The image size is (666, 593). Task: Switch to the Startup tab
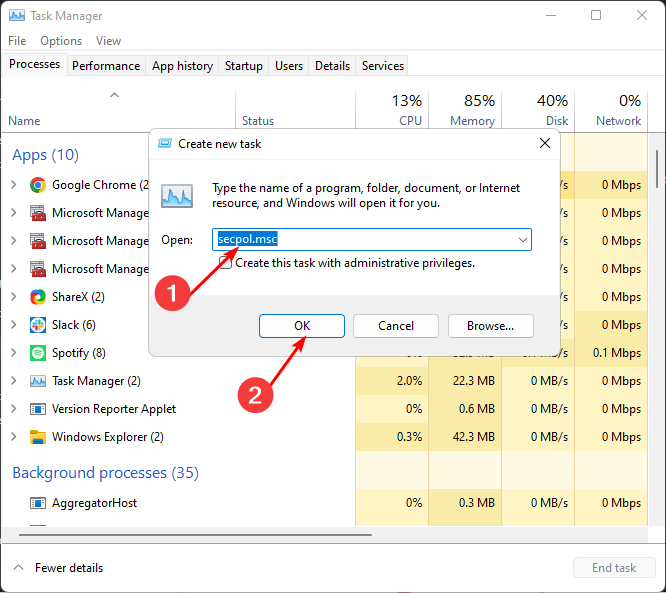point(244,66)
